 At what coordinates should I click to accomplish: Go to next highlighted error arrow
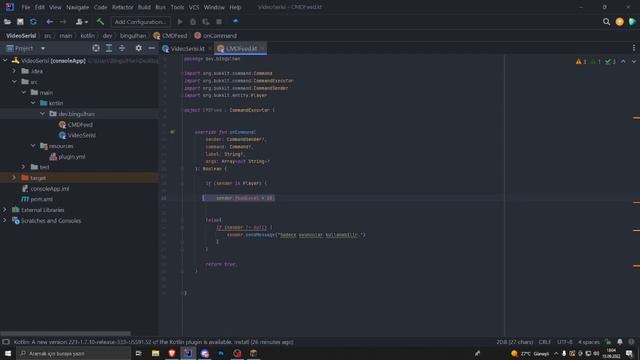pos(634,62)
